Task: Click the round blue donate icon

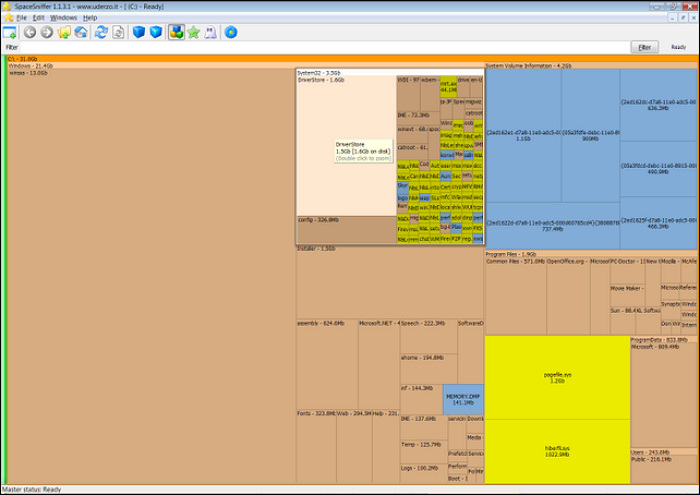Action: (x=231, y=32)
